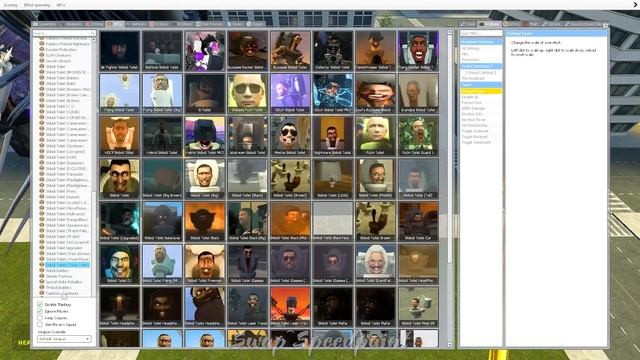Screen dimensions: 640x360
Task: Enable Join Player's Squad checkbox
Action: [x=40, y=324]
